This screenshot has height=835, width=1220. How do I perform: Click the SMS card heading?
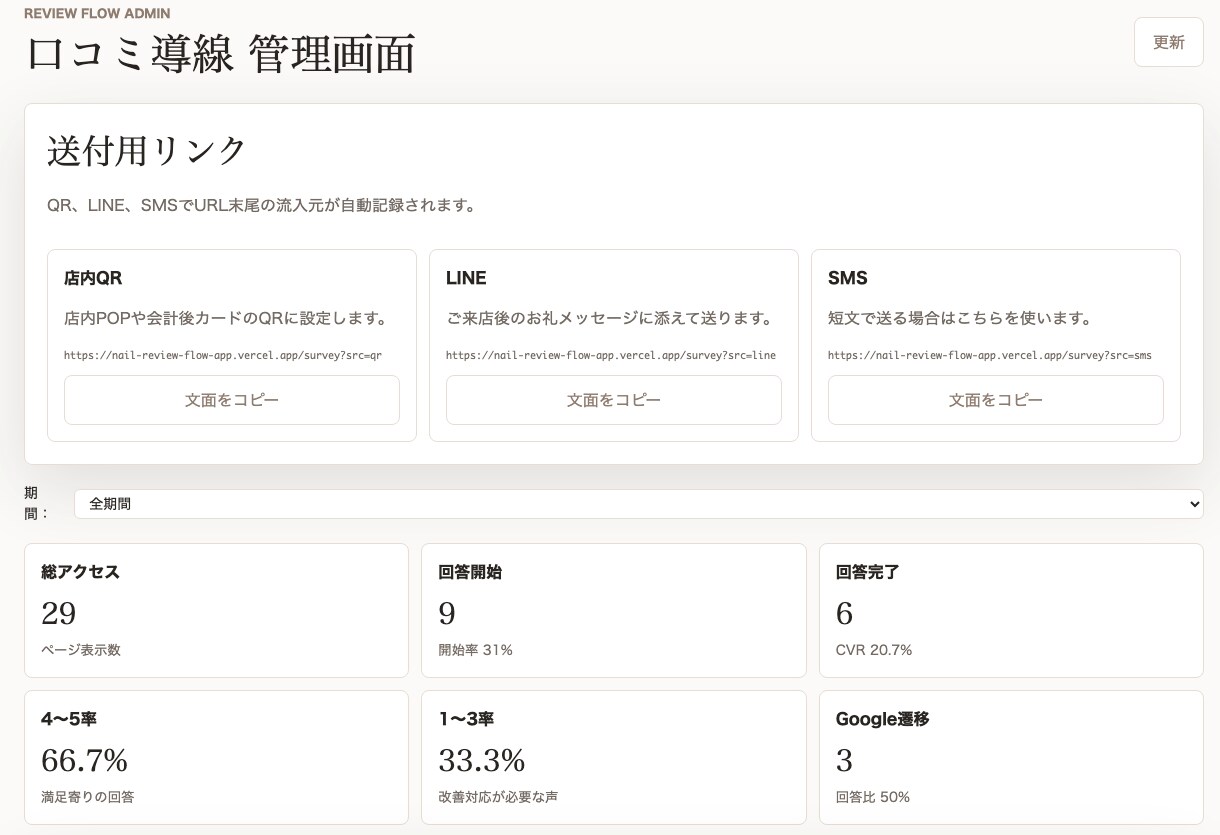click(848, 278)
